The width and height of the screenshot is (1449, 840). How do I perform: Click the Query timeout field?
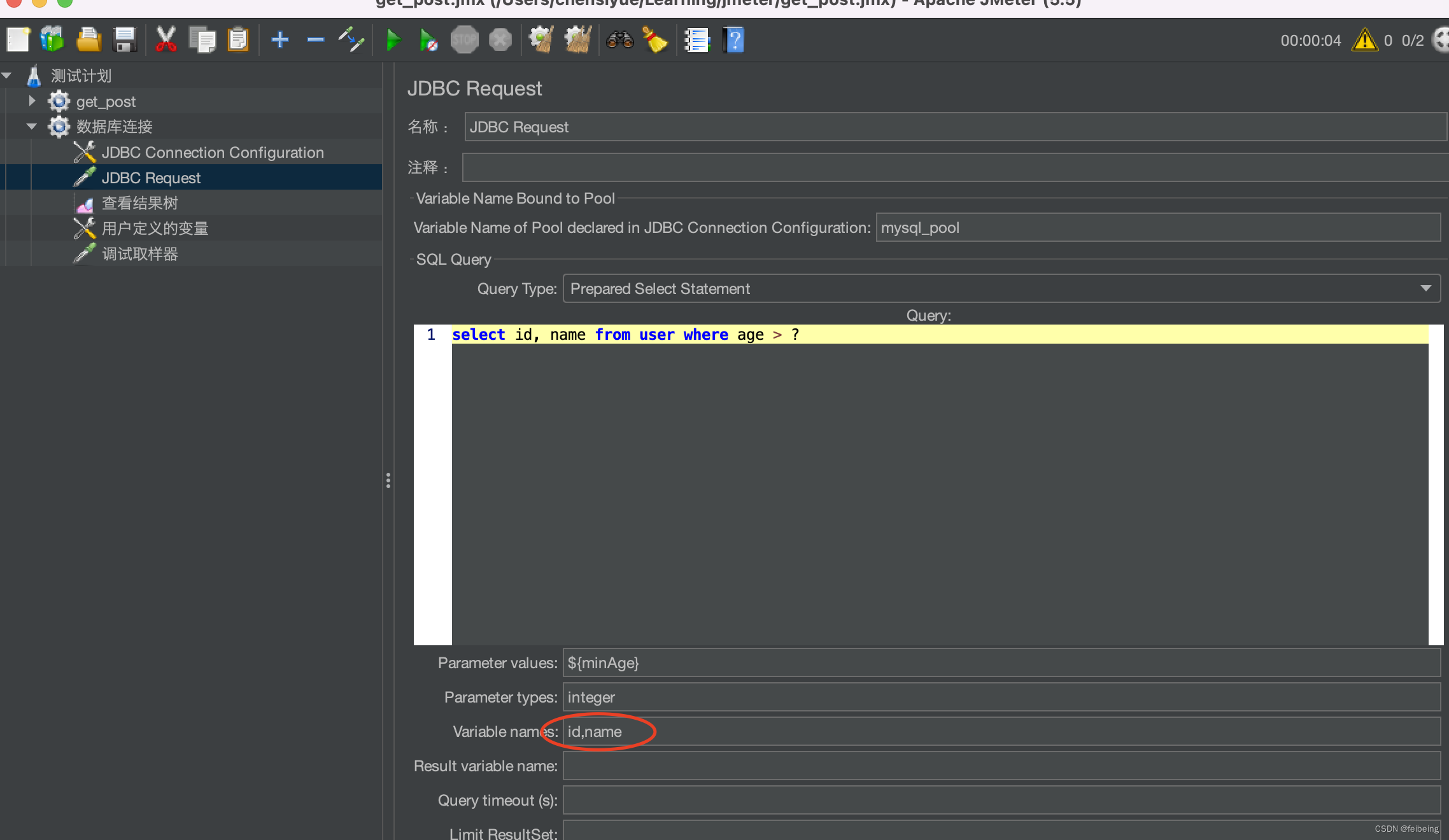click(x=1001, y=801)
